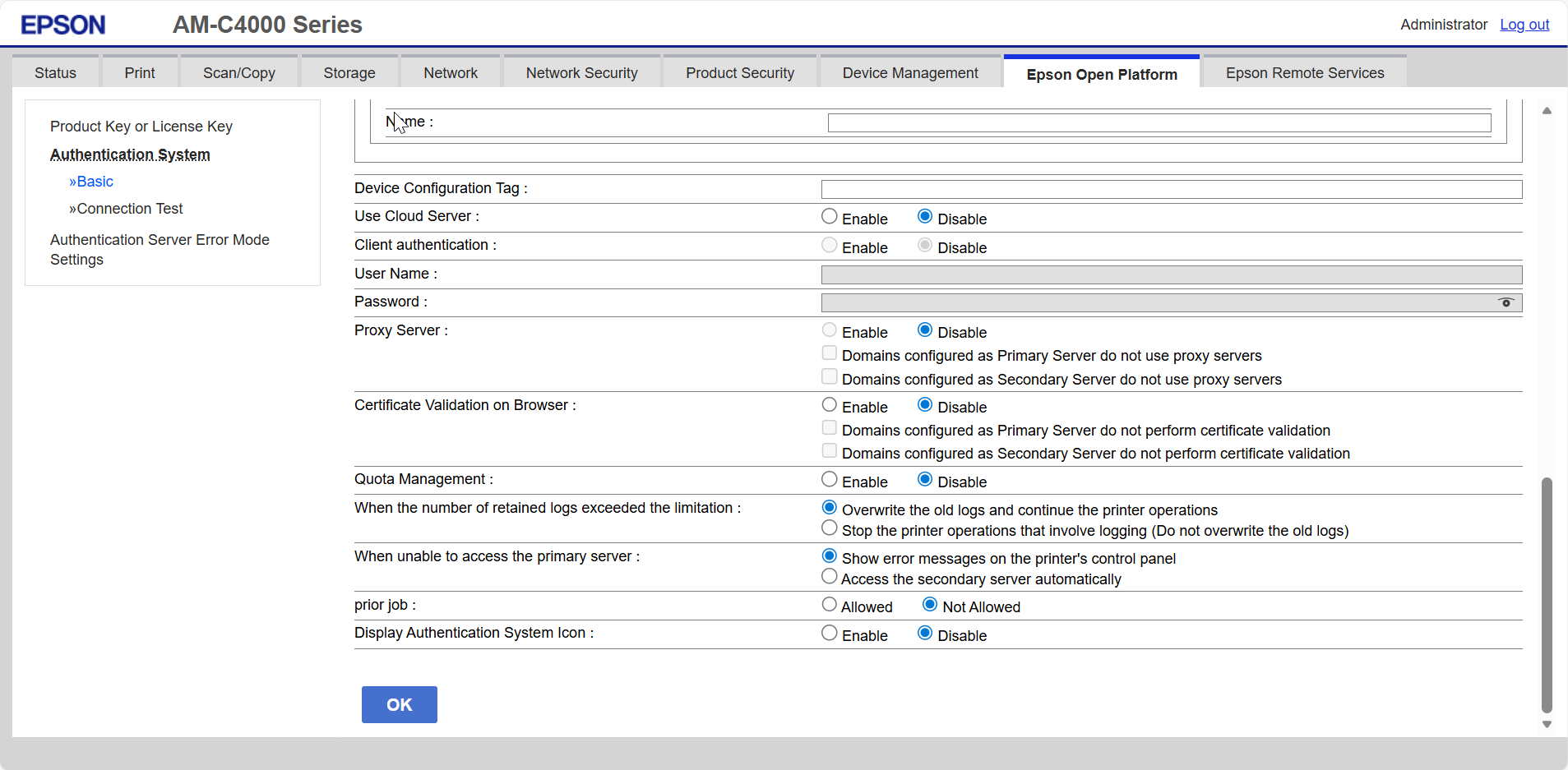Open Connection Test in sidebar
The width and height of the screenshot is (1568, 770).
(129, 209)
